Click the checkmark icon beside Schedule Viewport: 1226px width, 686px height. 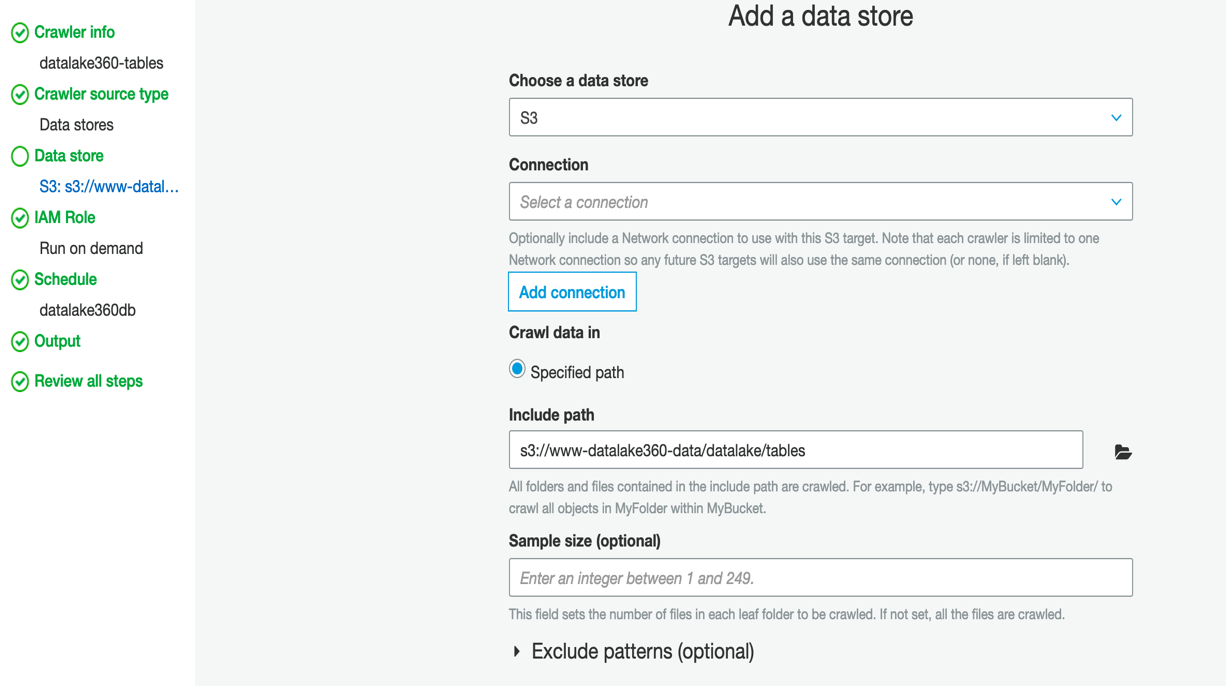tap(20, 280)
